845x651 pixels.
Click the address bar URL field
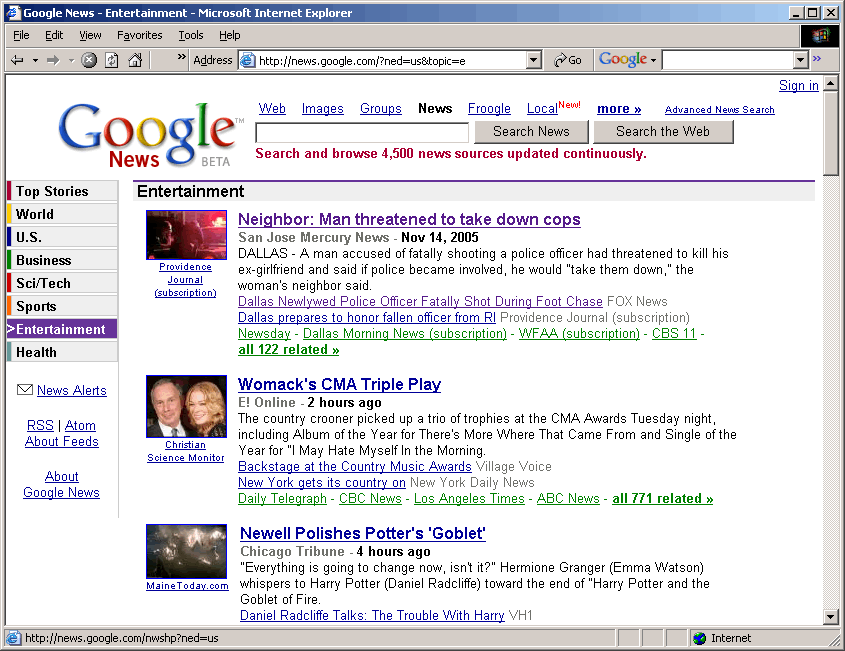click(391, 60)
